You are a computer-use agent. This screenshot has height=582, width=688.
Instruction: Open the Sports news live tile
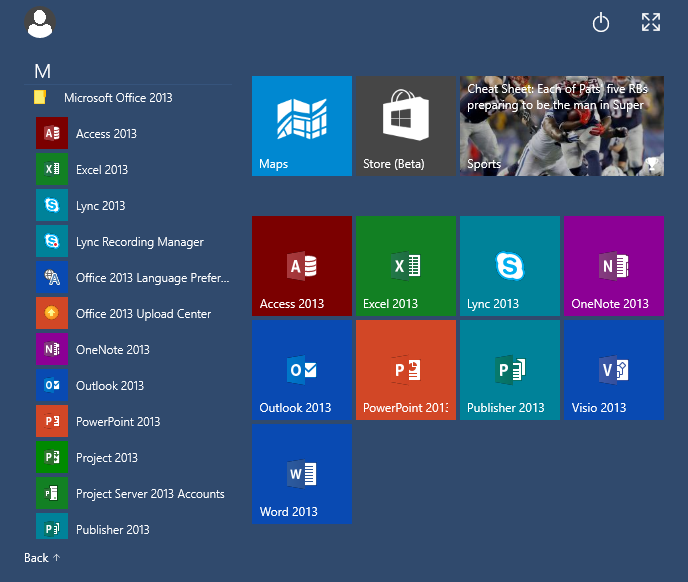point(562,126)
